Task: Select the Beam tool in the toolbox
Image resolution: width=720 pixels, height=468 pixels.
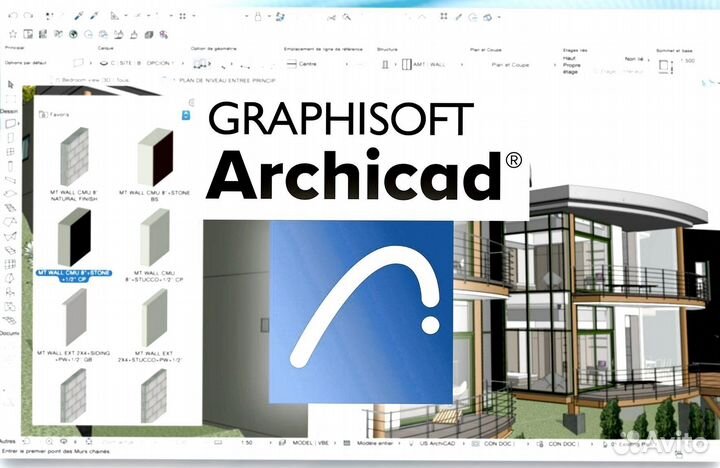Action: (x=11, y=180)
